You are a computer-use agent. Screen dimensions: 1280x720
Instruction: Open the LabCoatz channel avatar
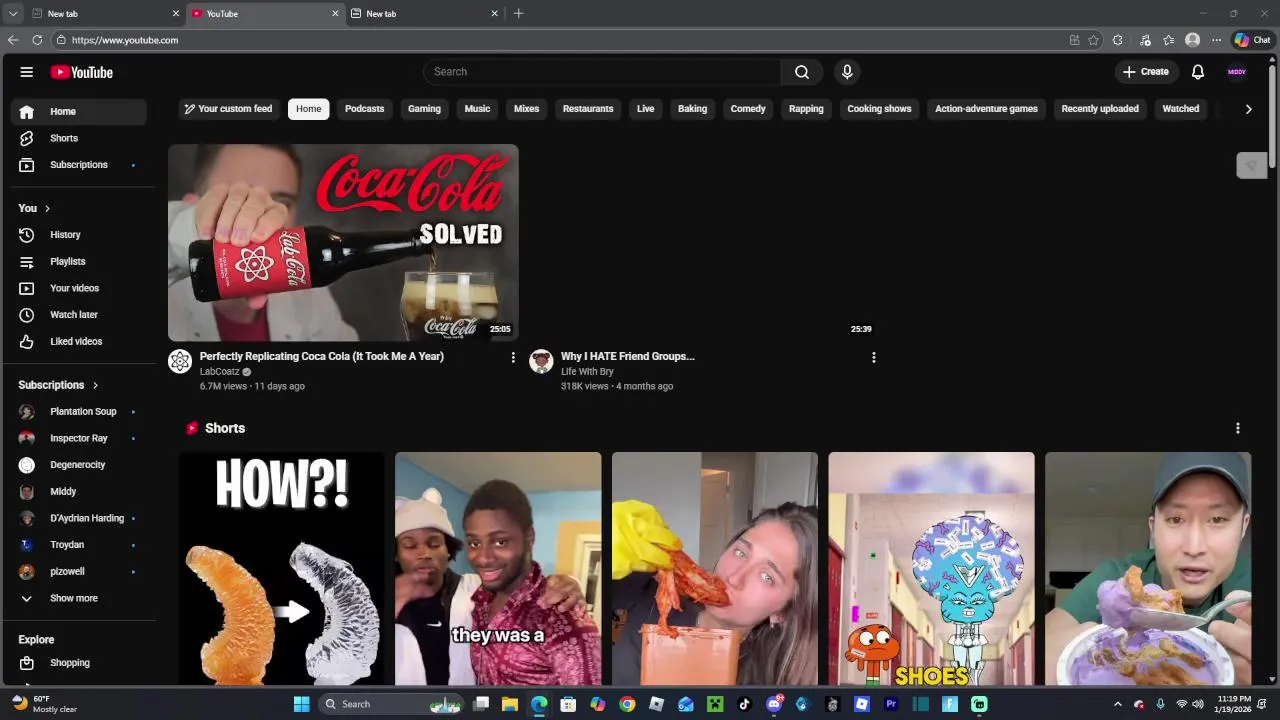pyautogui.click(x=180, y=361)
